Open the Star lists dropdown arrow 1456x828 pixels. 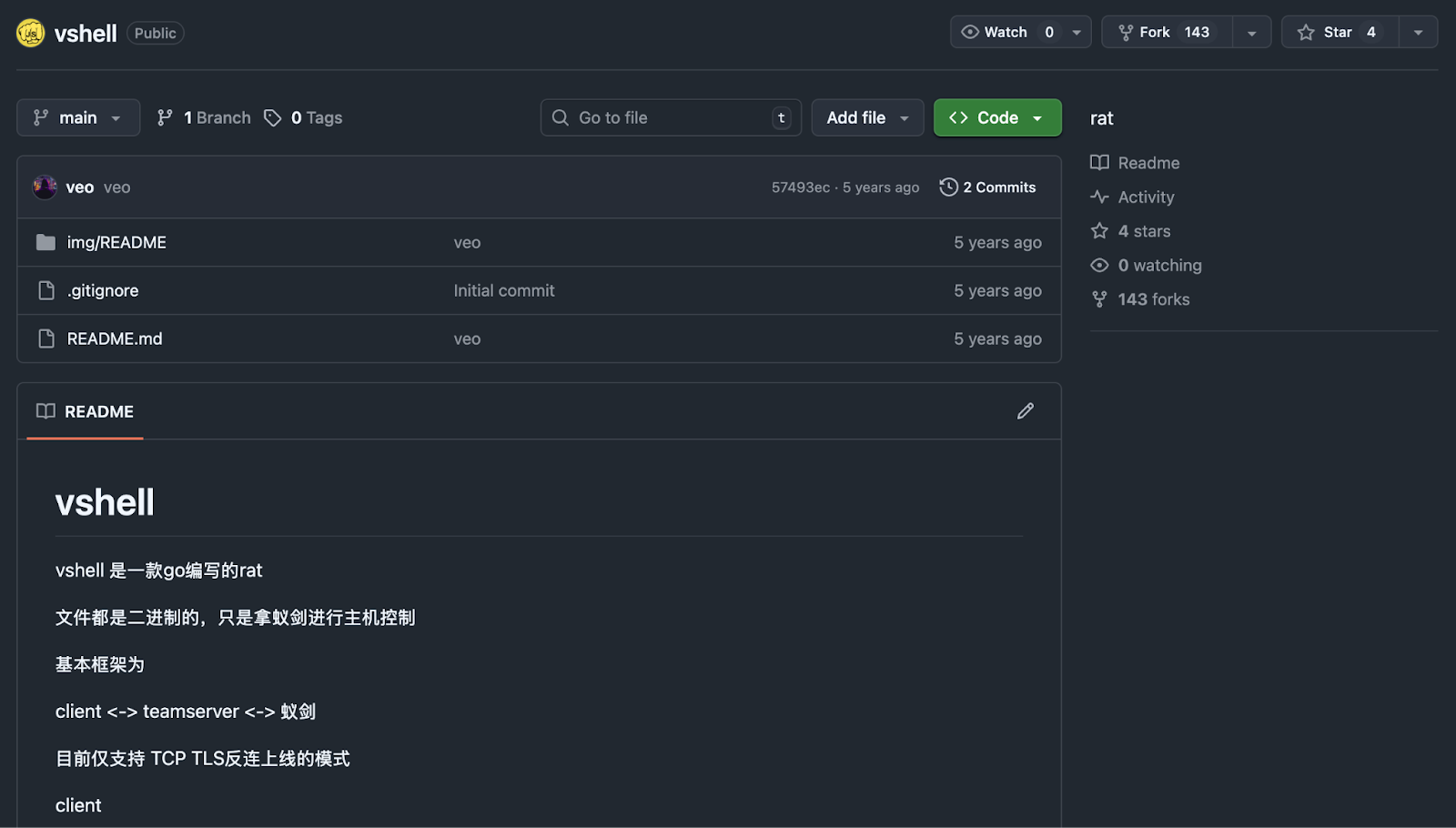pyautogui.click(x=1417, y=33)
